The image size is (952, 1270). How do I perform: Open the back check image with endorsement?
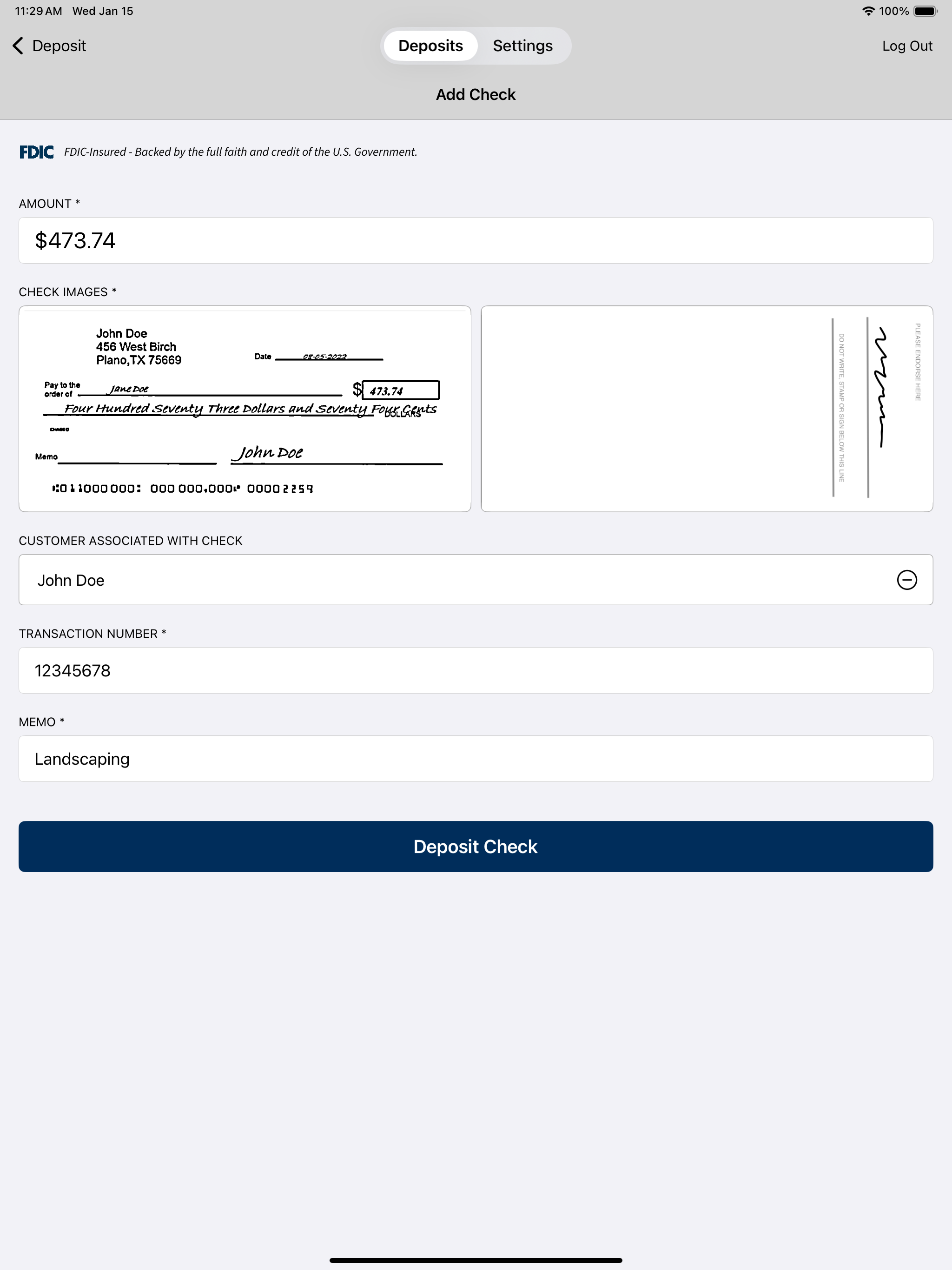[707, 409]
